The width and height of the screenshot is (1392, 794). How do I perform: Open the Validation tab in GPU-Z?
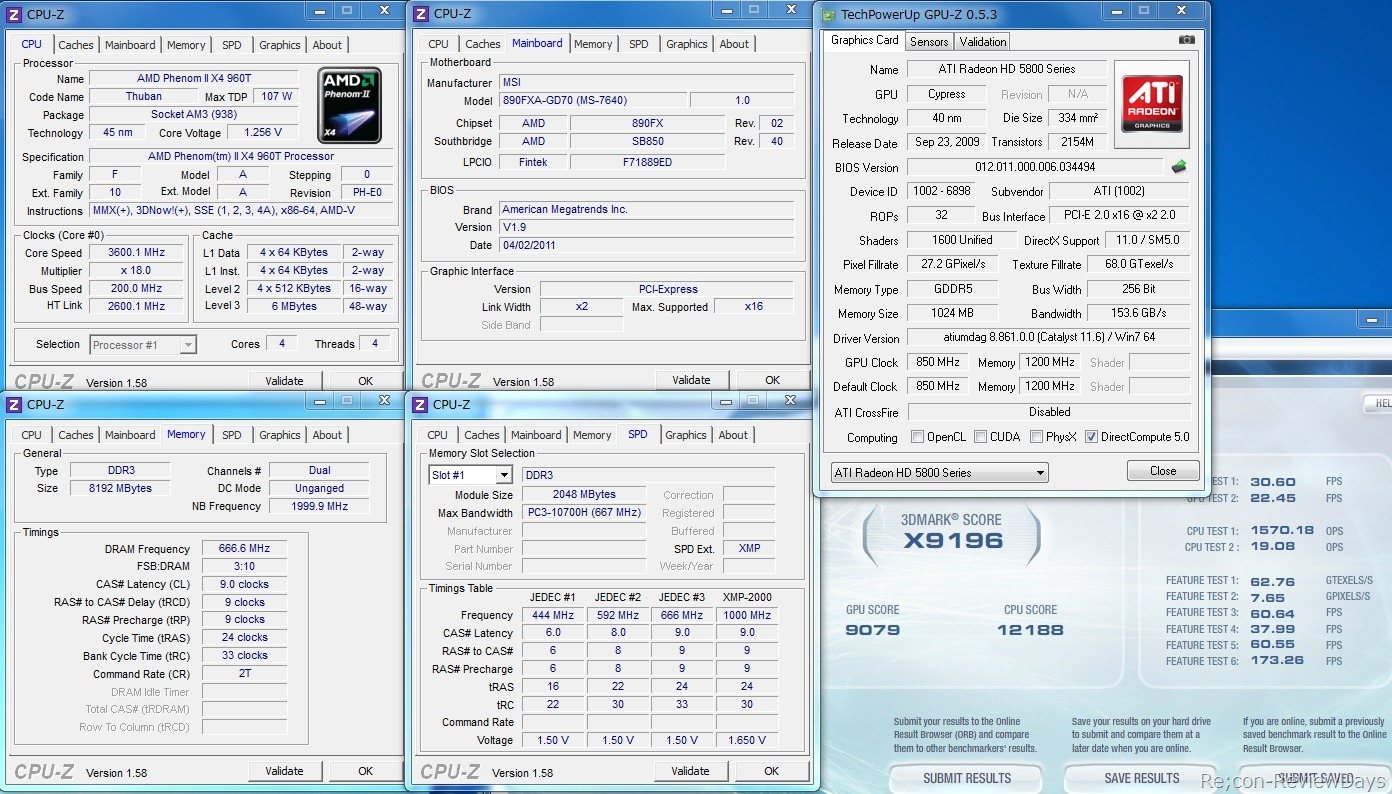[982, 42]
